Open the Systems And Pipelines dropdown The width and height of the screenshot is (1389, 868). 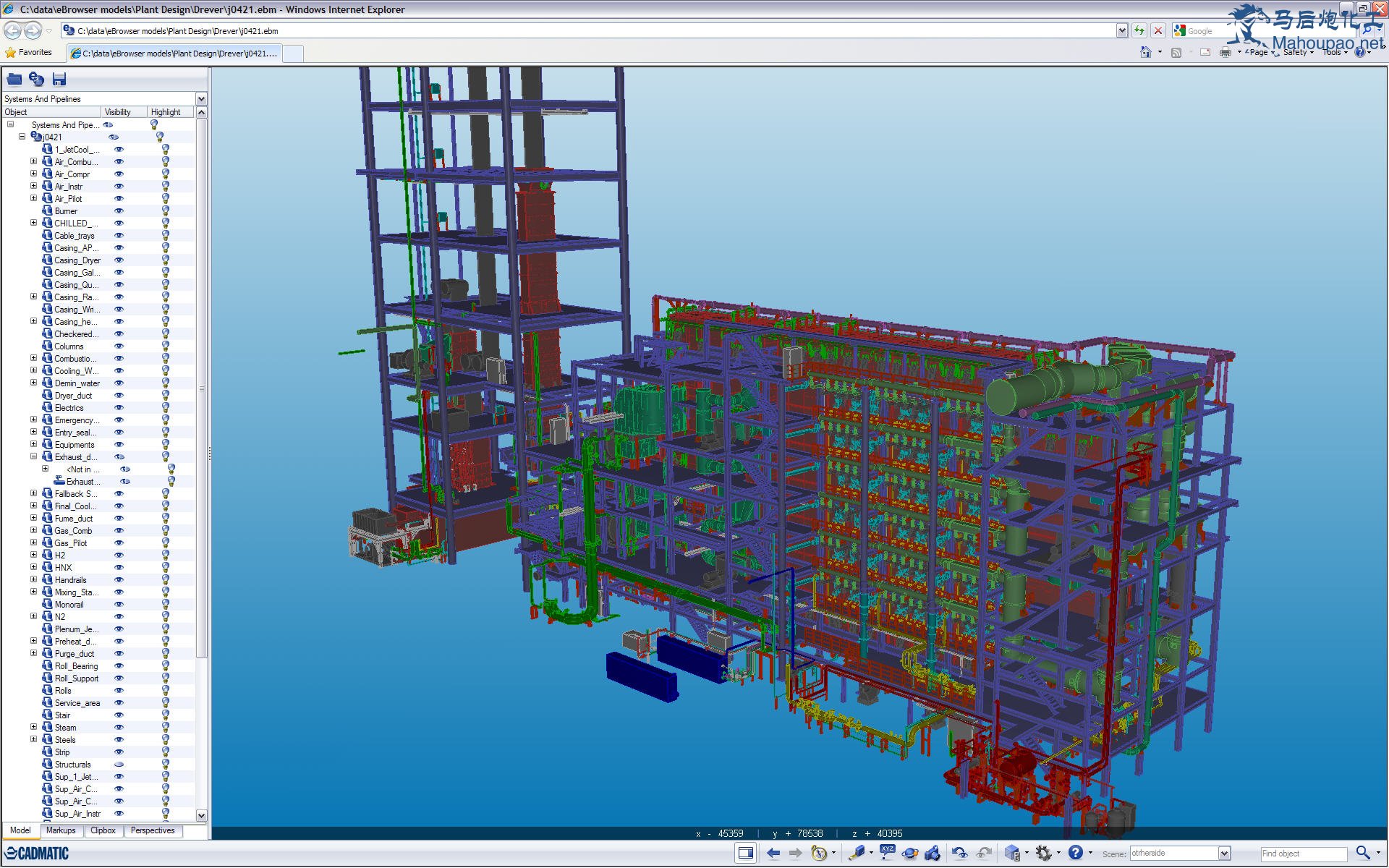pos(201,99)
